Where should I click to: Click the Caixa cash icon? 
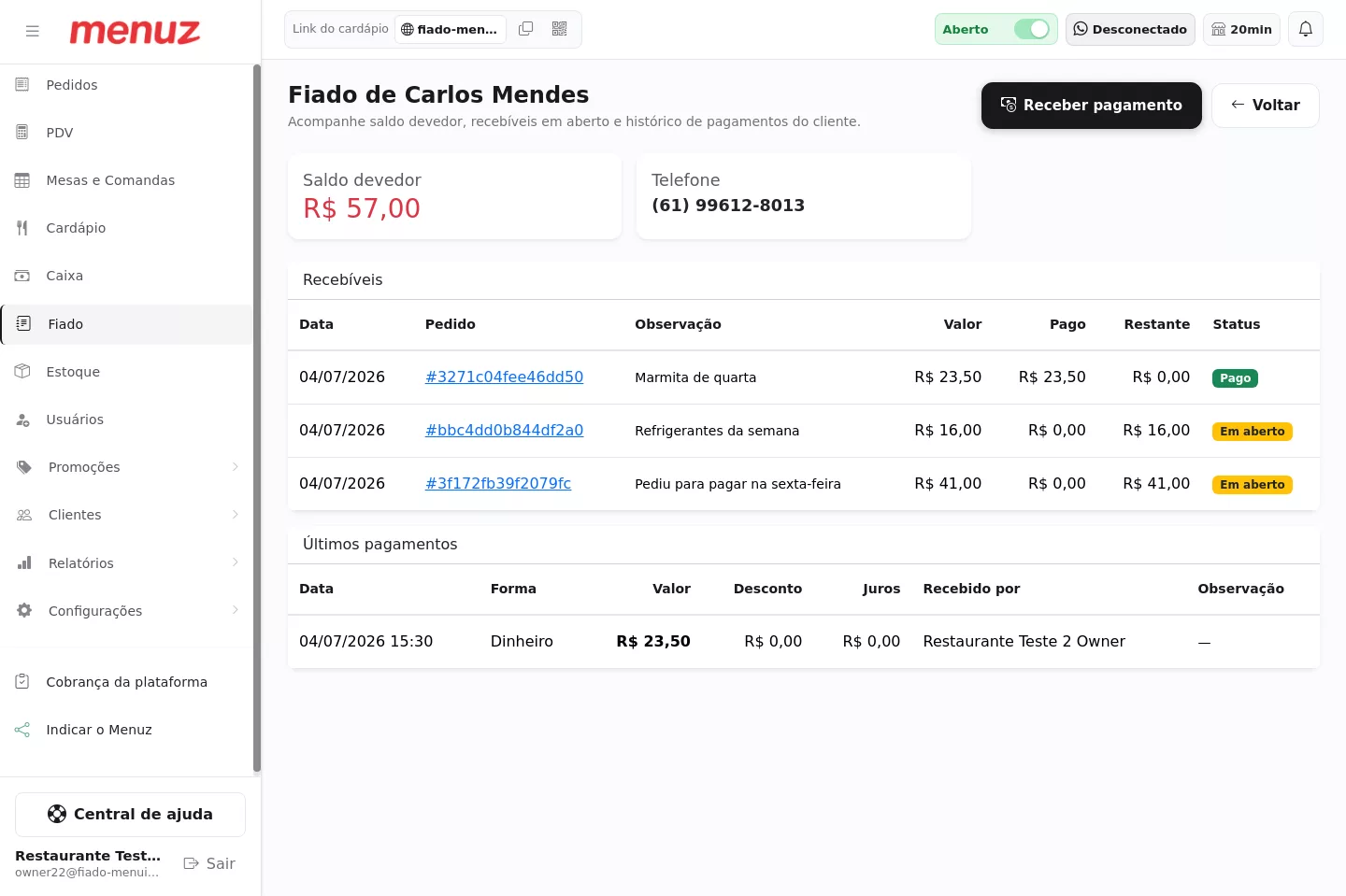(22, 276)
